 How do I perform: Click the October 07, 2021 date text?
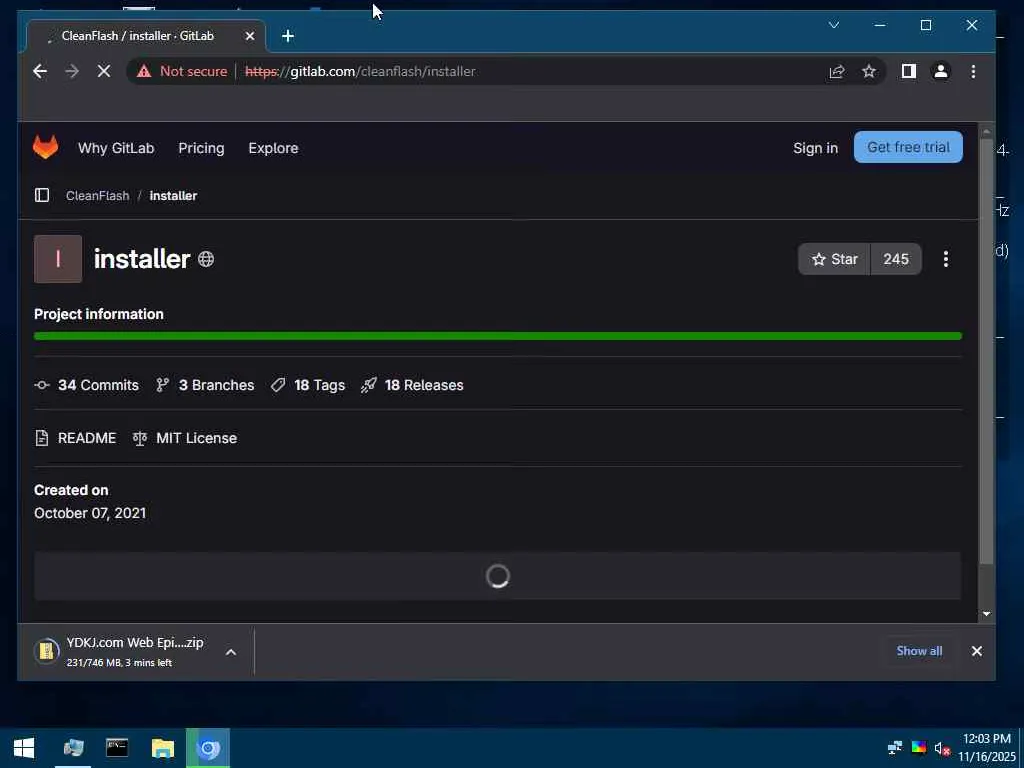[x=90, y=513]
